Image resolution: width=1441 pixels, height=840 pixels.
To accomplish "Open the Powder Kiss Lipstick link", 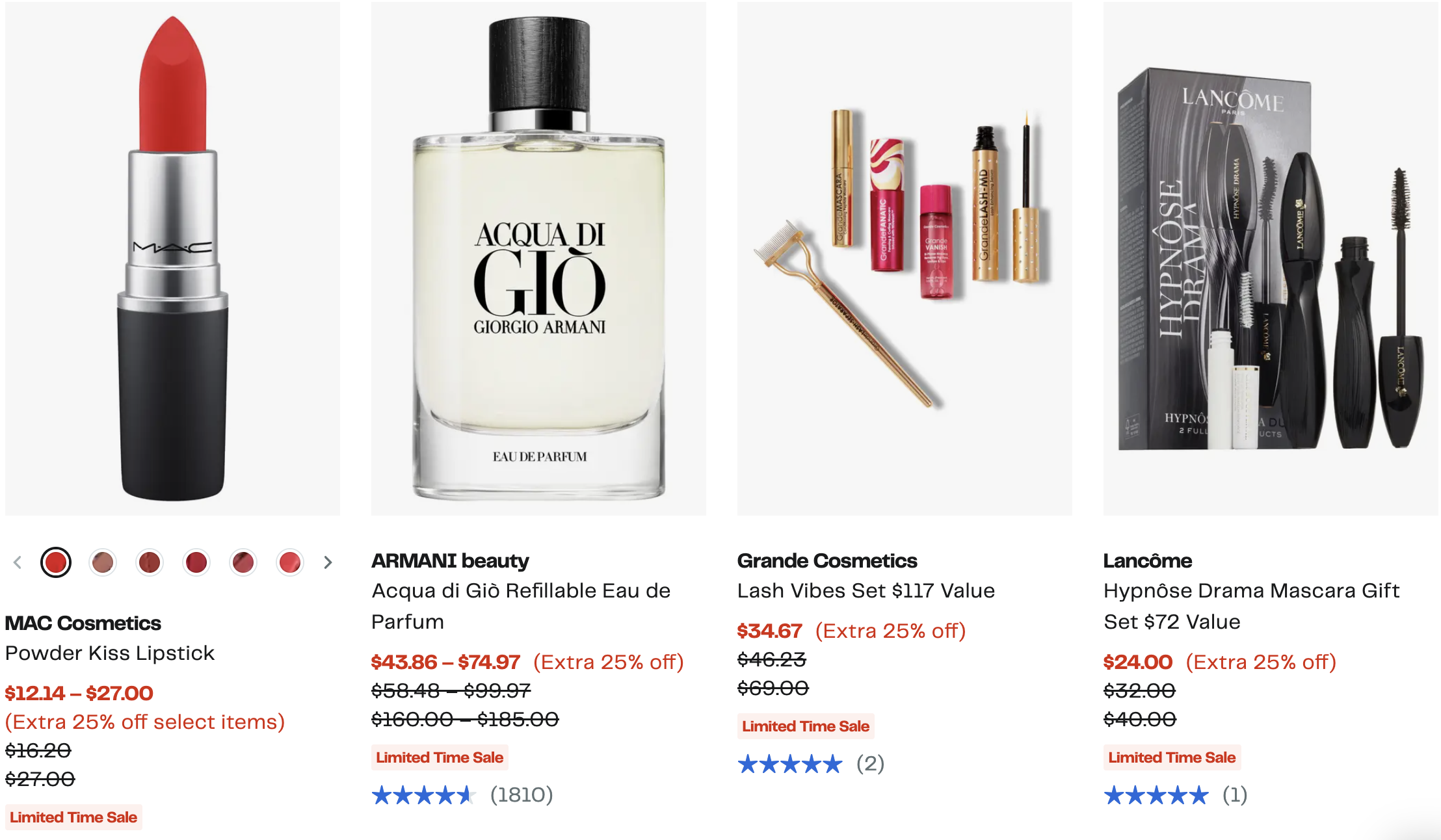I will tap(110, 653).
